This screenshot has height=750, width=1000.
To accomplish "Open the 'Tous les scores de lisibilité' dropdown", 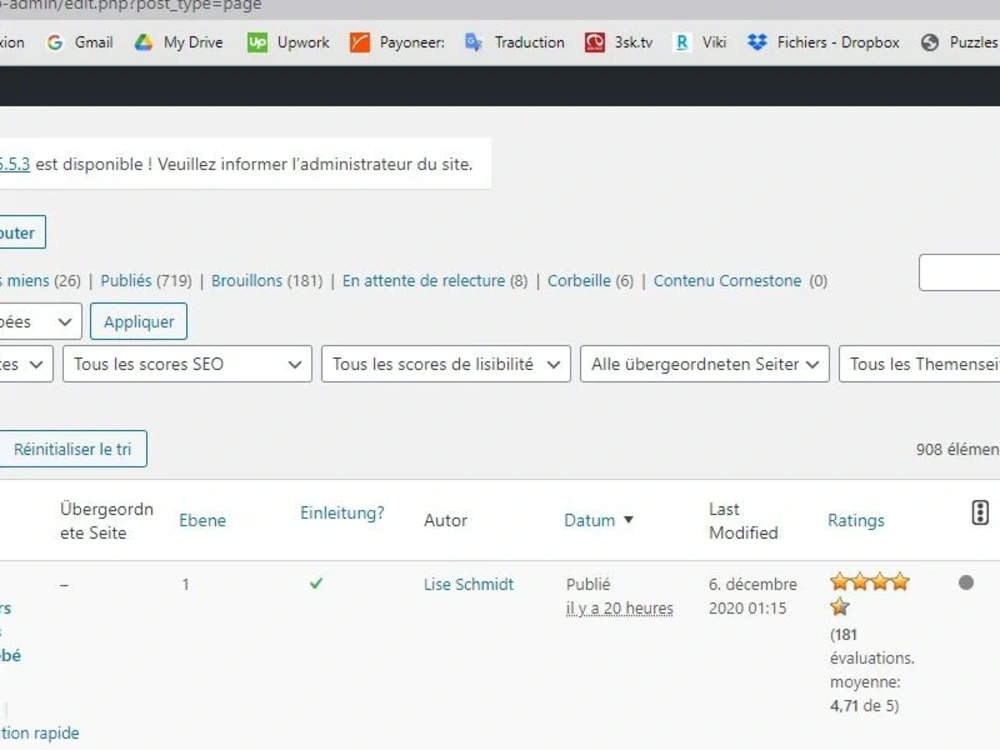I will [x=446, y=364].
